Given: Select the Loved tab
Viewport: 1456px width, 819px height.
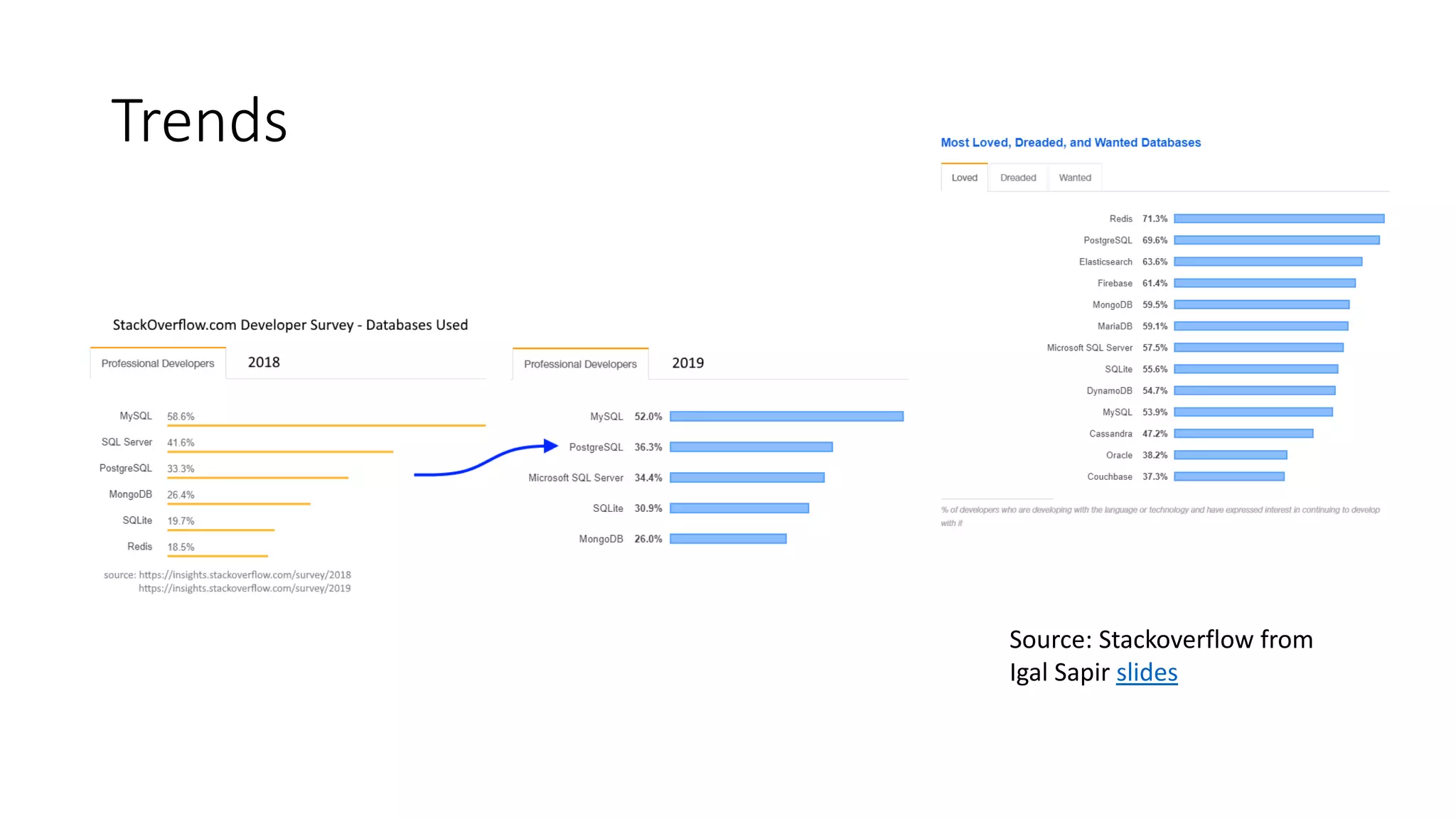Looking at the screenshot, I should 964,178.
